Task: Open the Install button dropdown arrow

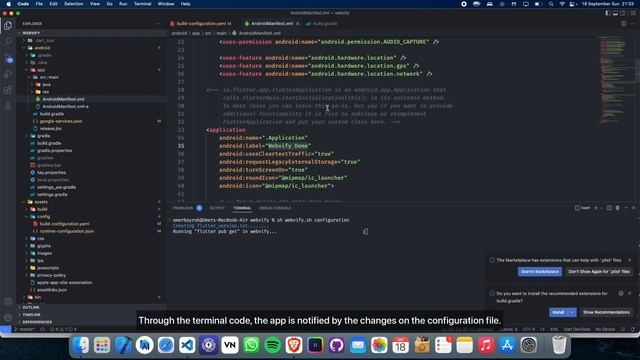Action: point(572,312)
